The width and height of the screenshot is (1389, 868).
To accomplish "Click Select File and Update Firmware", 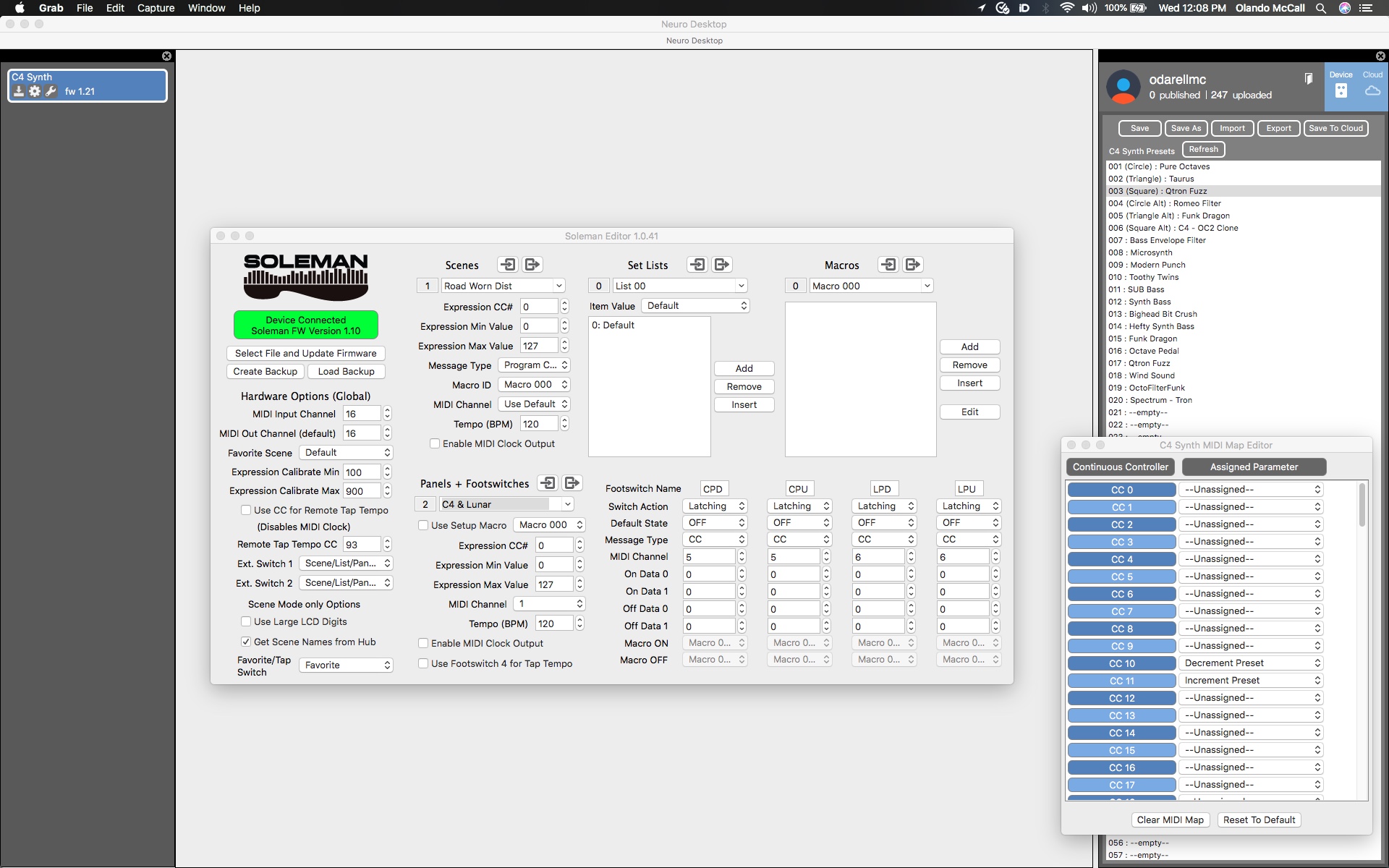I will coord(306,353).
